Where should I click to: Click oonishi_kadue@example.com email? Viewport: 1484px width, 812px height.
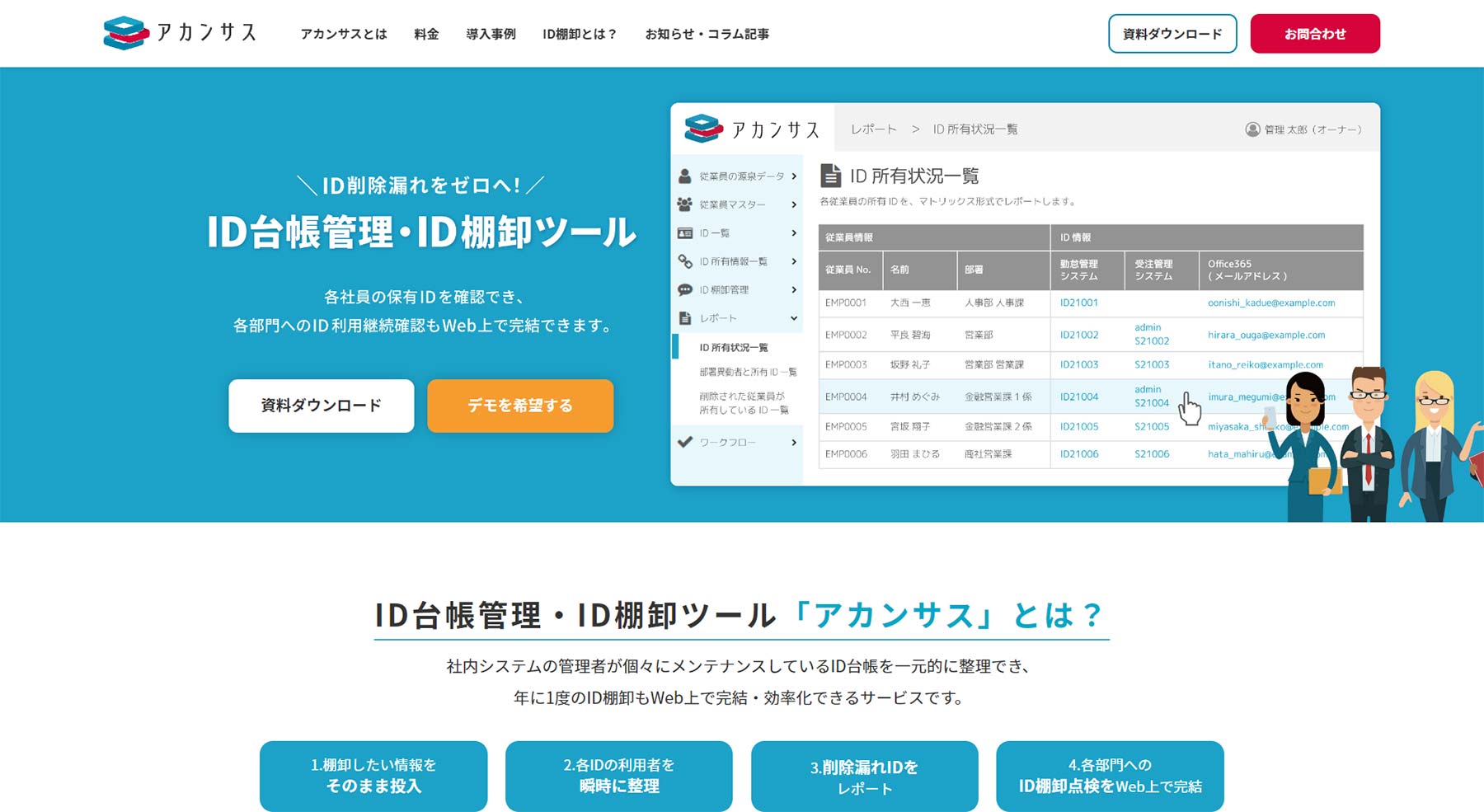(x=1271, y=303)
